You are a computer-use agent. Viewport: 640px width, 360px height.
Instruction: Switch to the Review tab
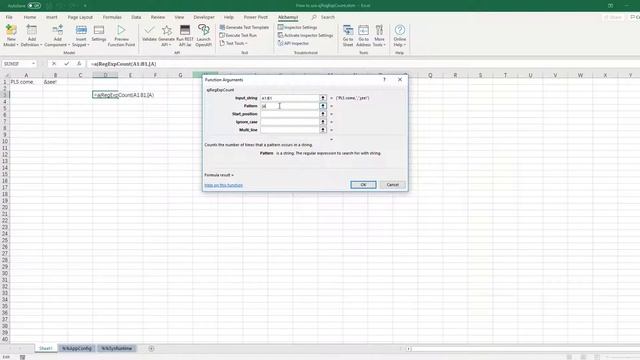point(158,17)
